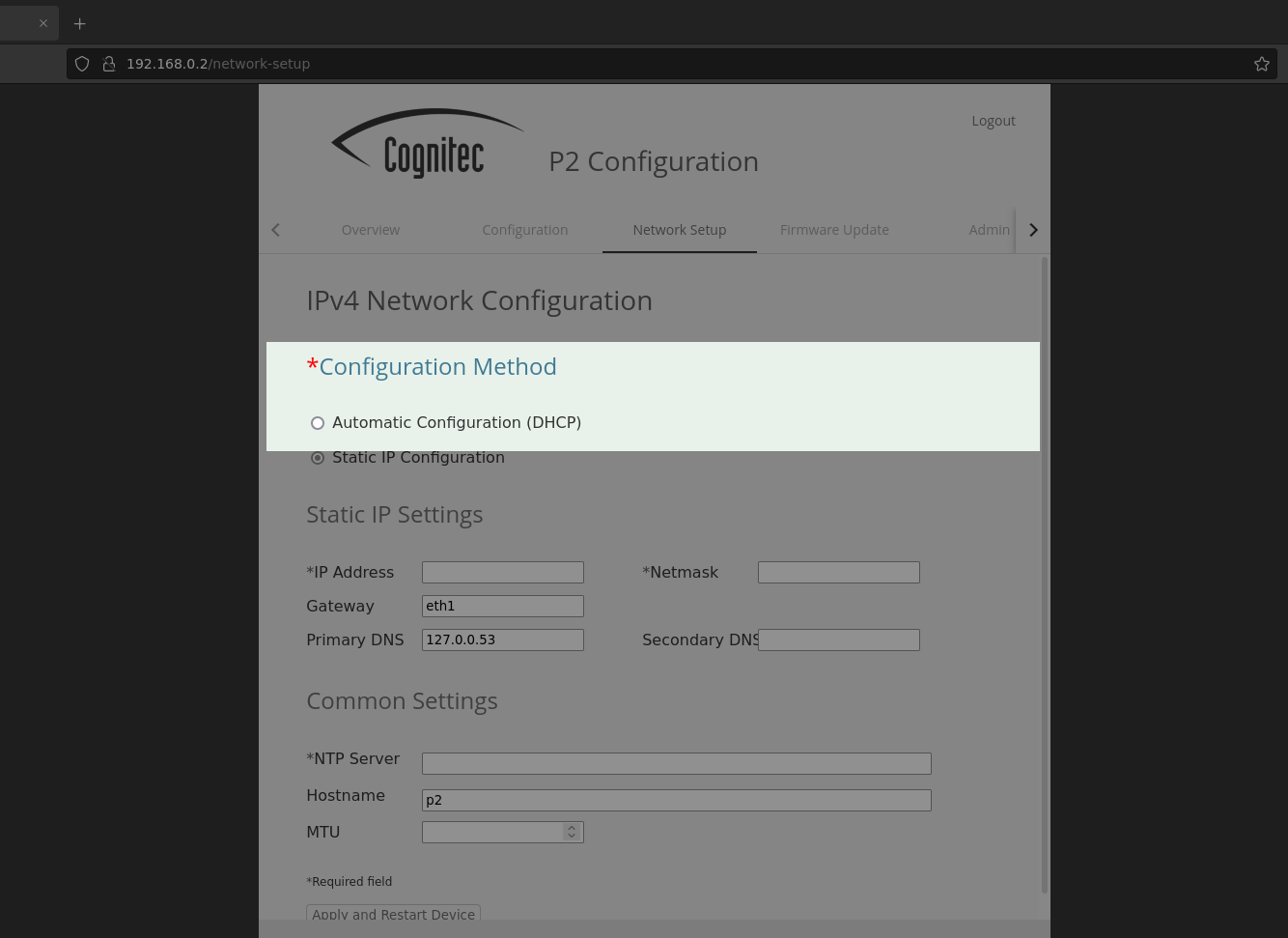
Task: Click the IPv4 Network Configuration heading
Action: [x=480, y=300]
